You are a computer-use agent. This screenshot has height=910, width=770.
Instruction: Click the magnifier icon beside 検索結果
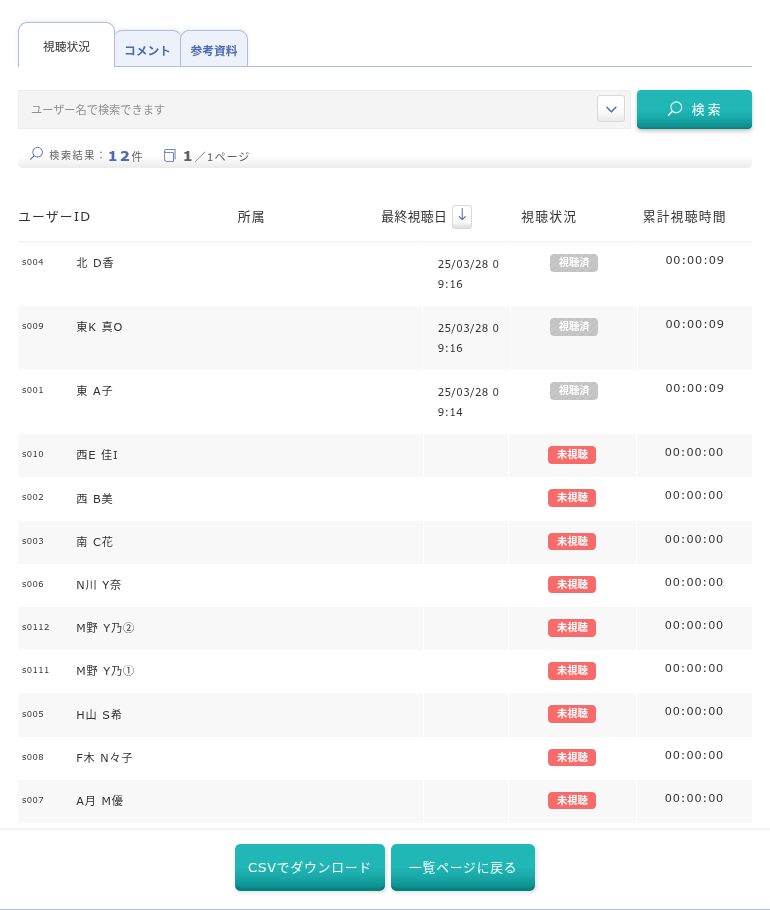coord(36,154)
